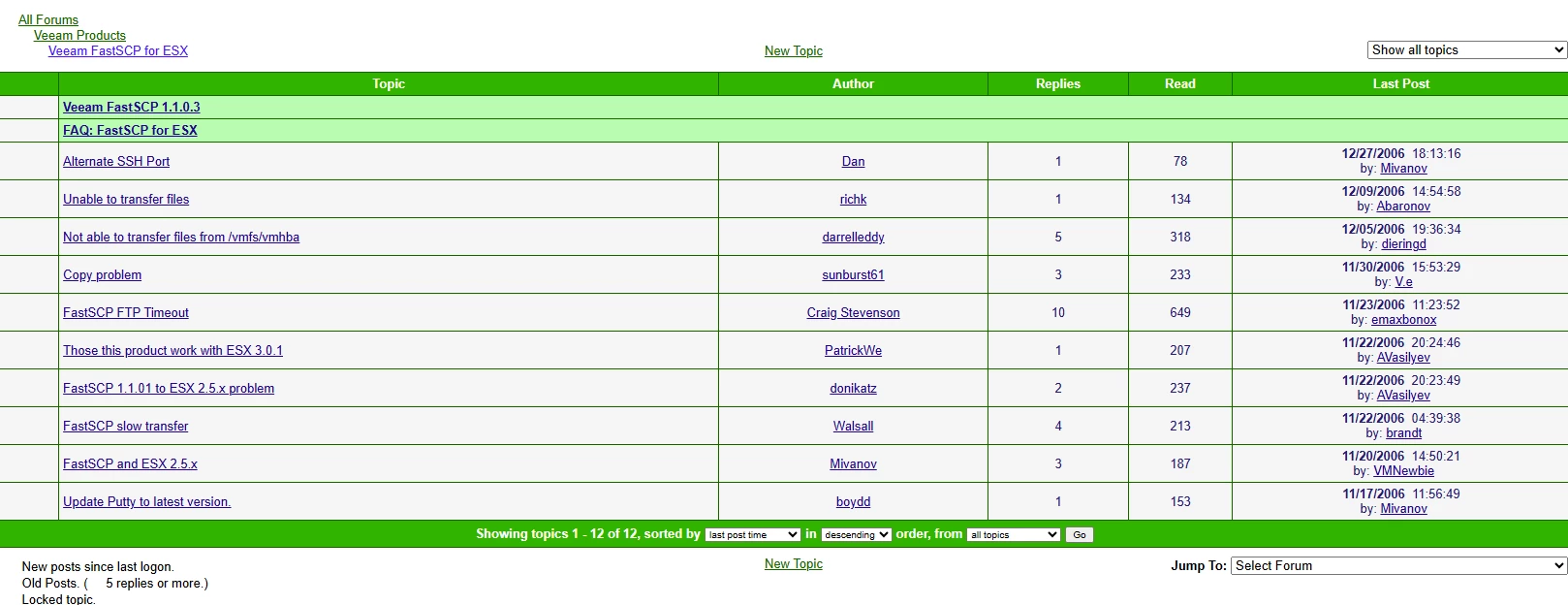Viewport: 1568px width, 605px height.
Task: Click read count 649 for FastSCP FTP Timeout
Action: click(1180, 312)
